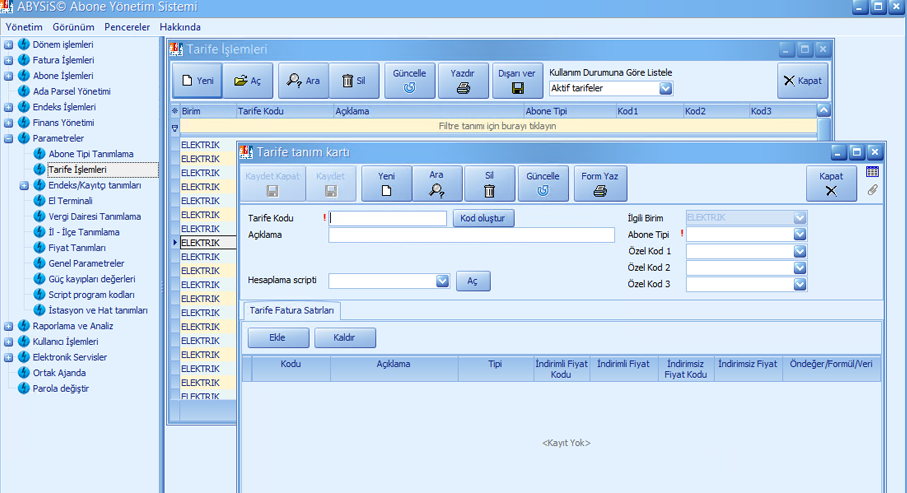Click the calendar grid icon beside Kapat
Image resolution: width=907 pixels, height=493 pixels.
click(x=872, y=172)
